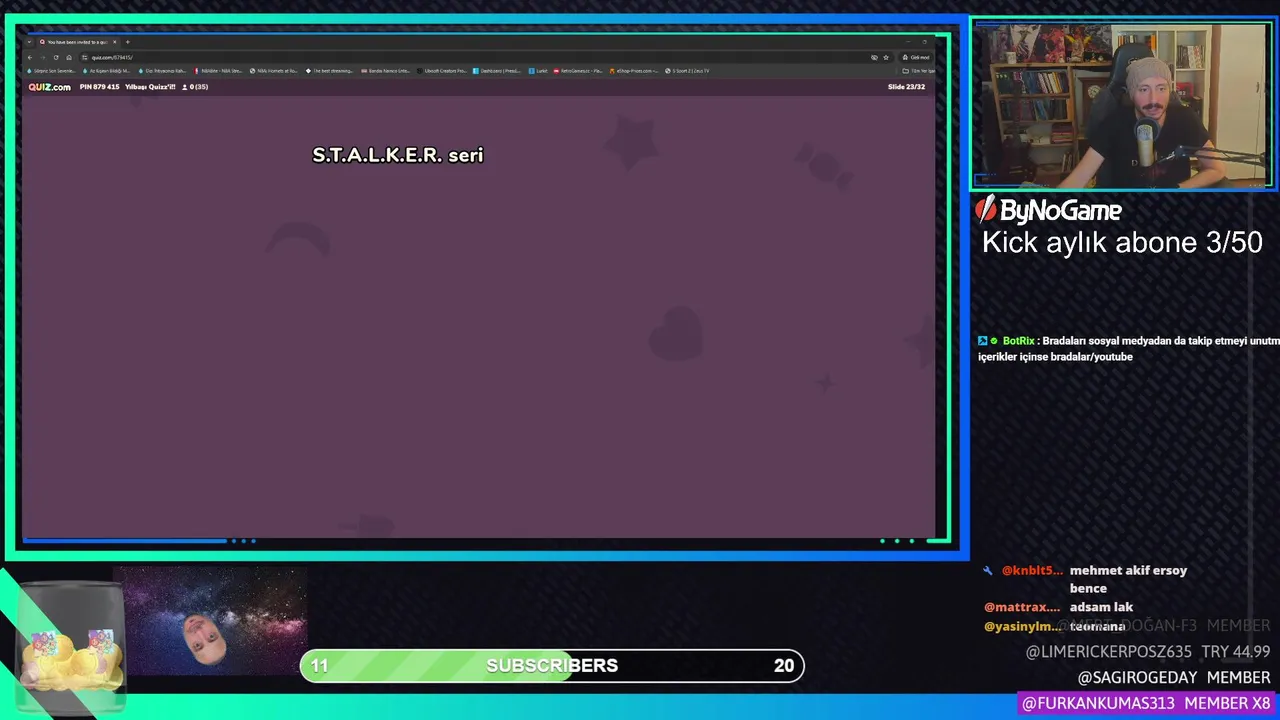Click the PIN 879 415 text
1280x720 pixels.
click(x=99, y=87)
